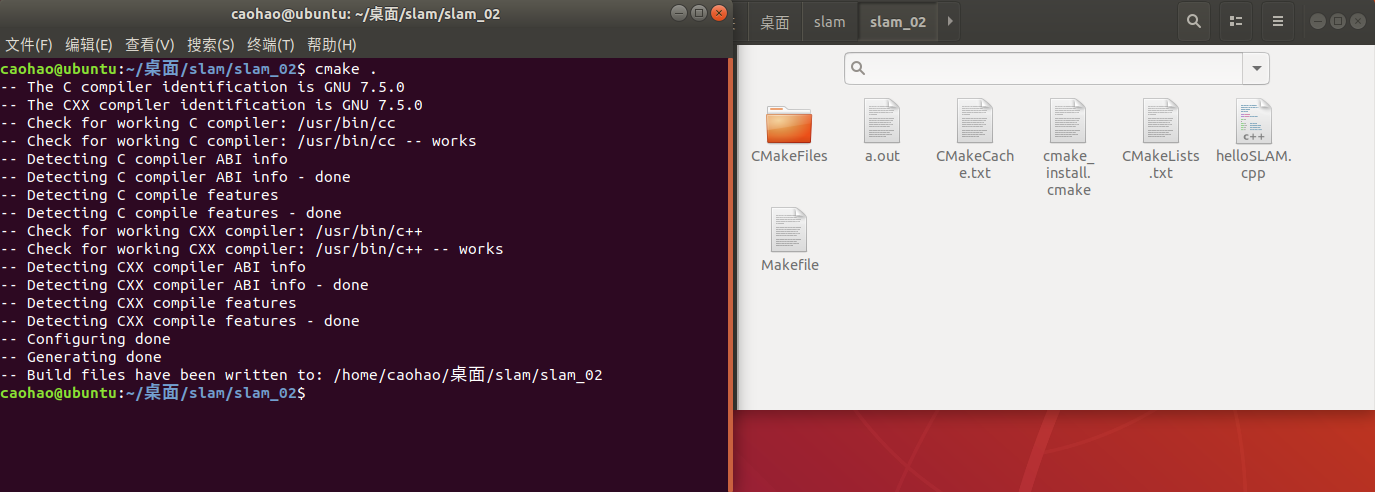Click the terminal window scrollbar
1375x492 pixels.
coord(730,275)
